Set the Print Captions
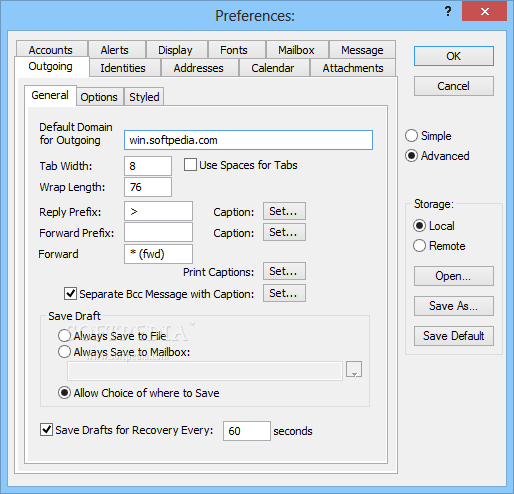 [284, 271]
